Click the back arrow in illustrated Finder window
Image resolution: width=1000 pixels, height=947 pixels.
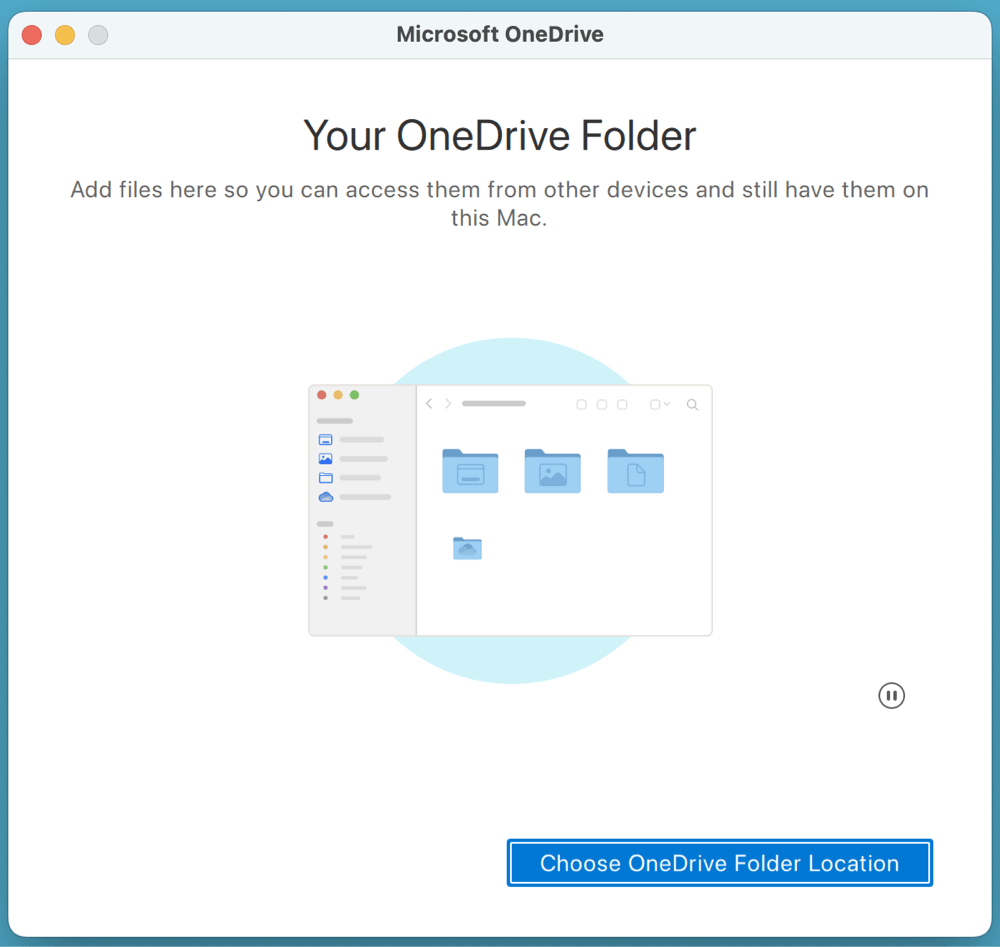click(429, 404)
